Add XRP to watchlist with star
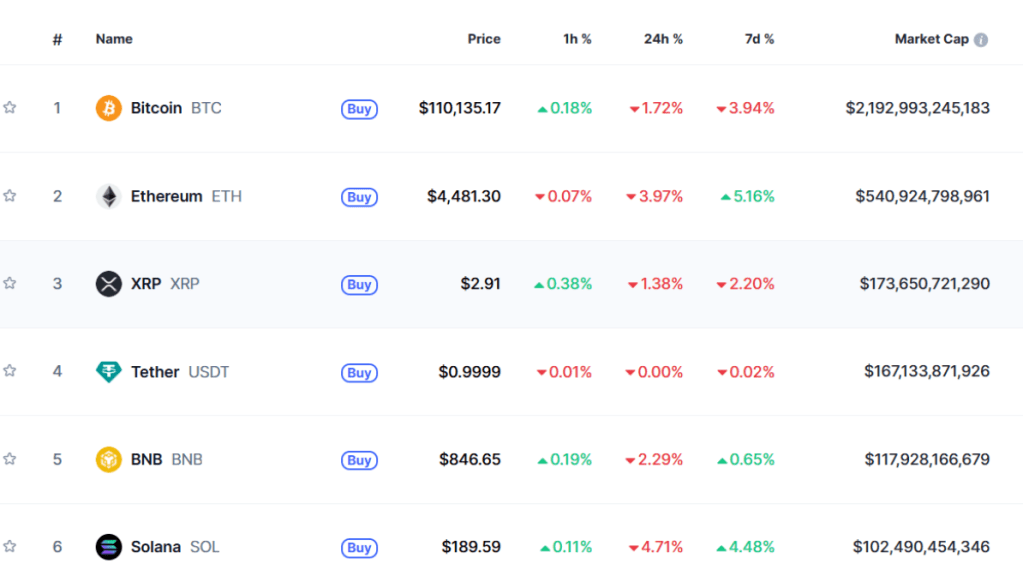 [10, 284]
